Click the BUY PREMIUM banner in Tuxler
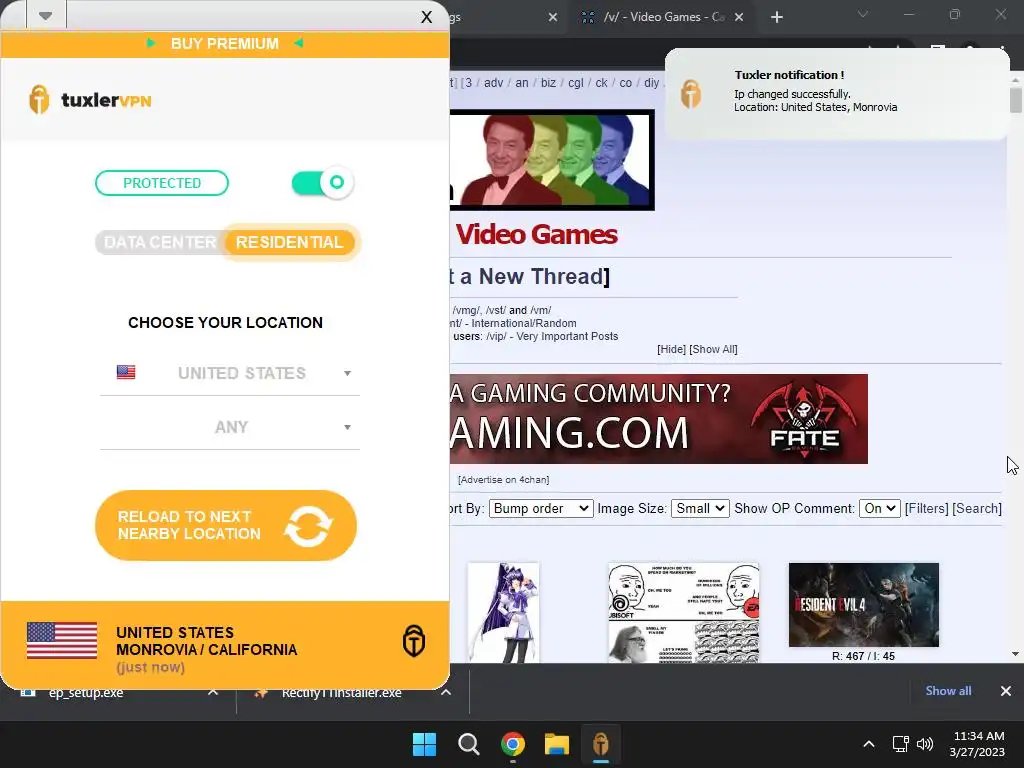 coord(225,44)
